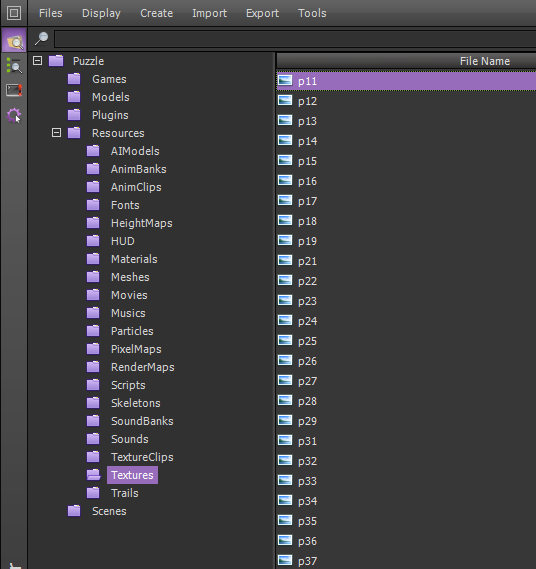Click the image icon of p34

click(x=285, y=500)
